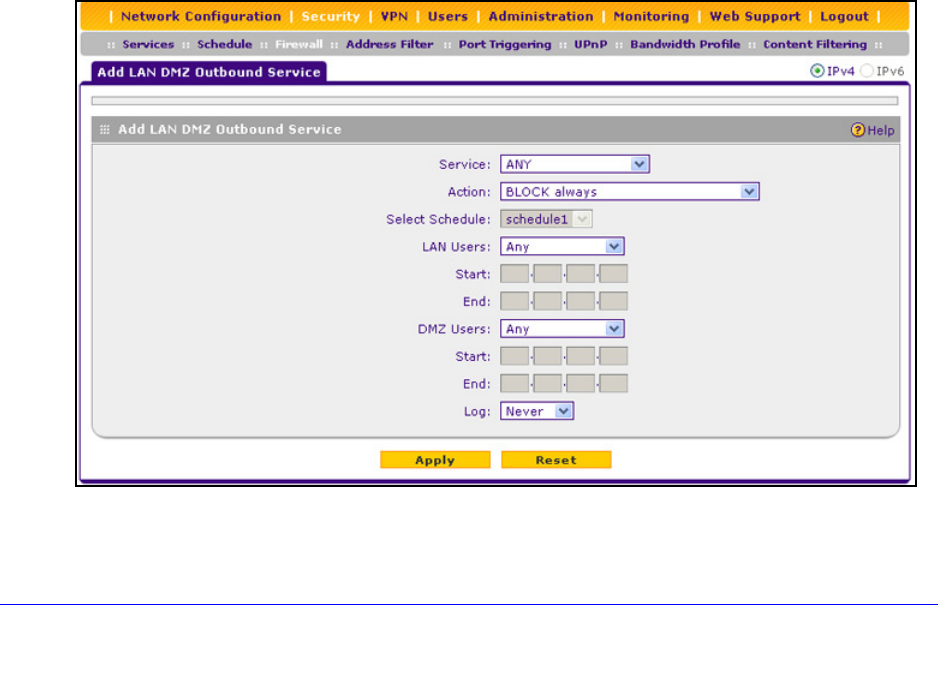Open the Network Configuration menu

click(x=201, y=16)
